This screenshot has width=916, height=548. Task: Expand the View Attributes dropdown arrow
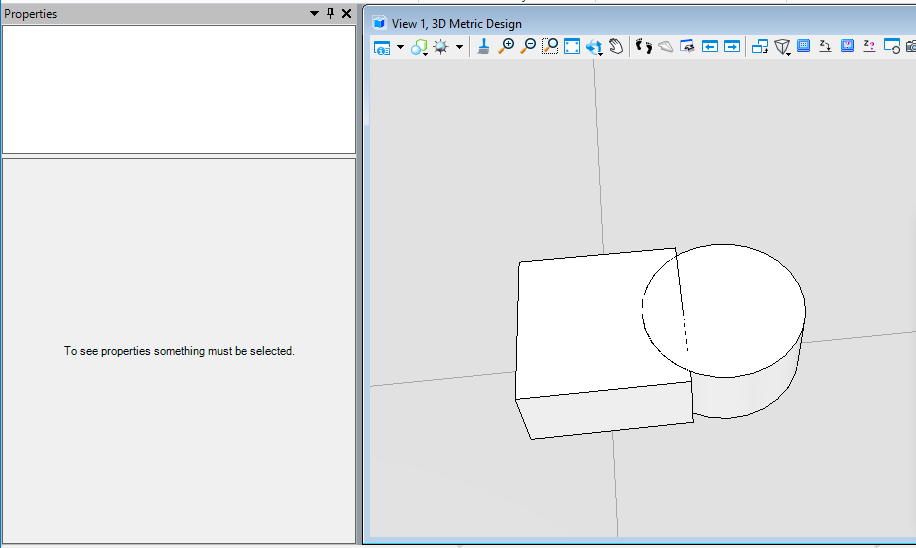(x=400, y=47)
